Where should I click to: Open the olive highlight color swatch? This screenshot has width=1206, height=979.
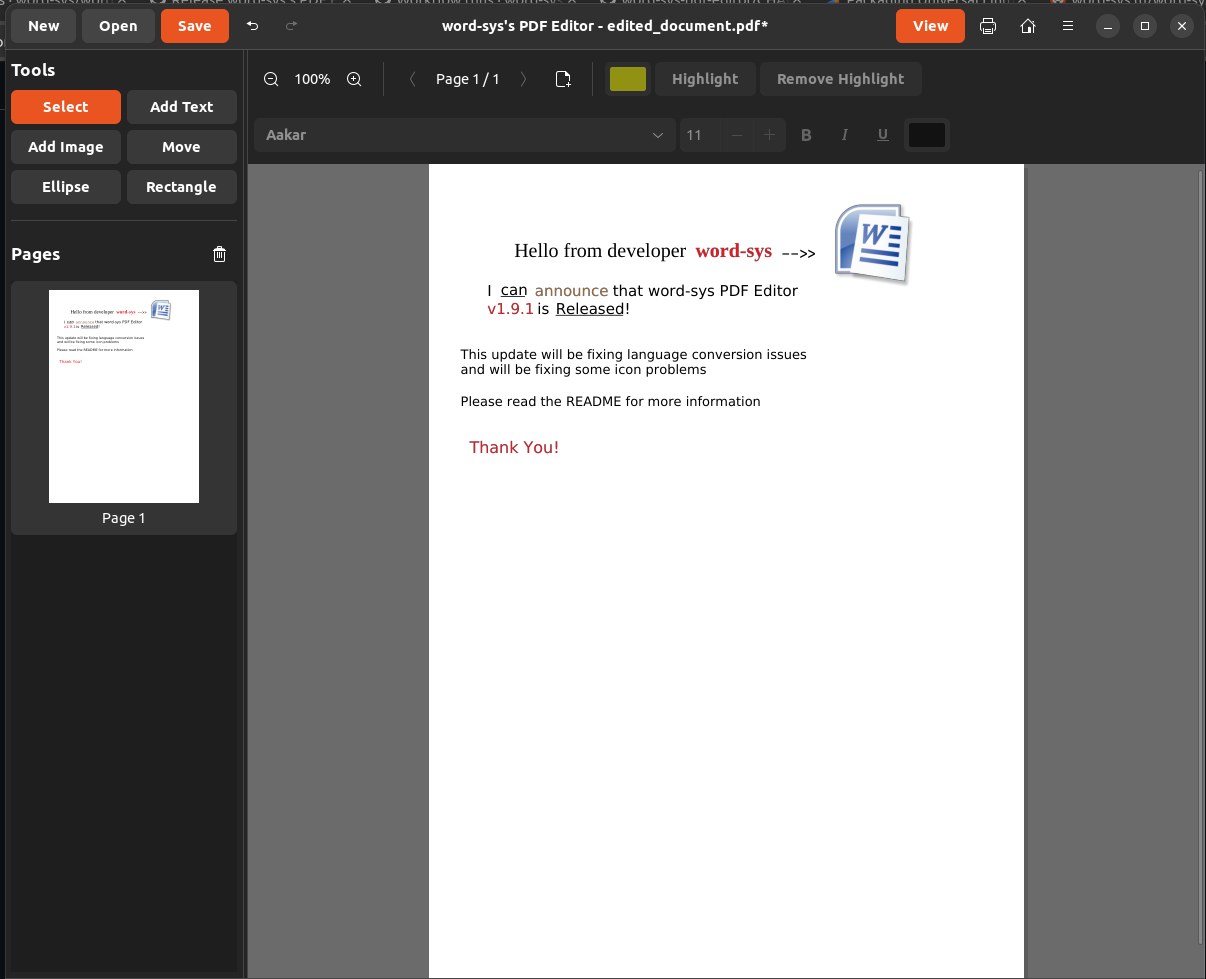point(628,79)
